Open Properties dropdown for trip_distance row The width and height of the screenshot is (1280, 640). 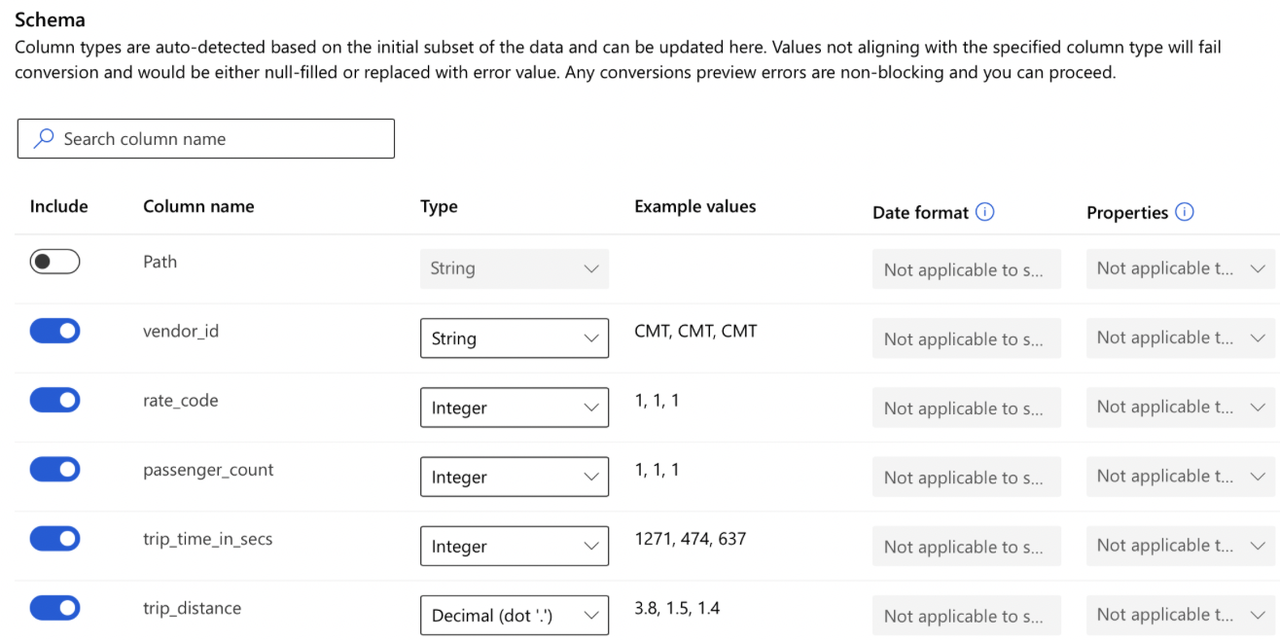click(1180, 615)
